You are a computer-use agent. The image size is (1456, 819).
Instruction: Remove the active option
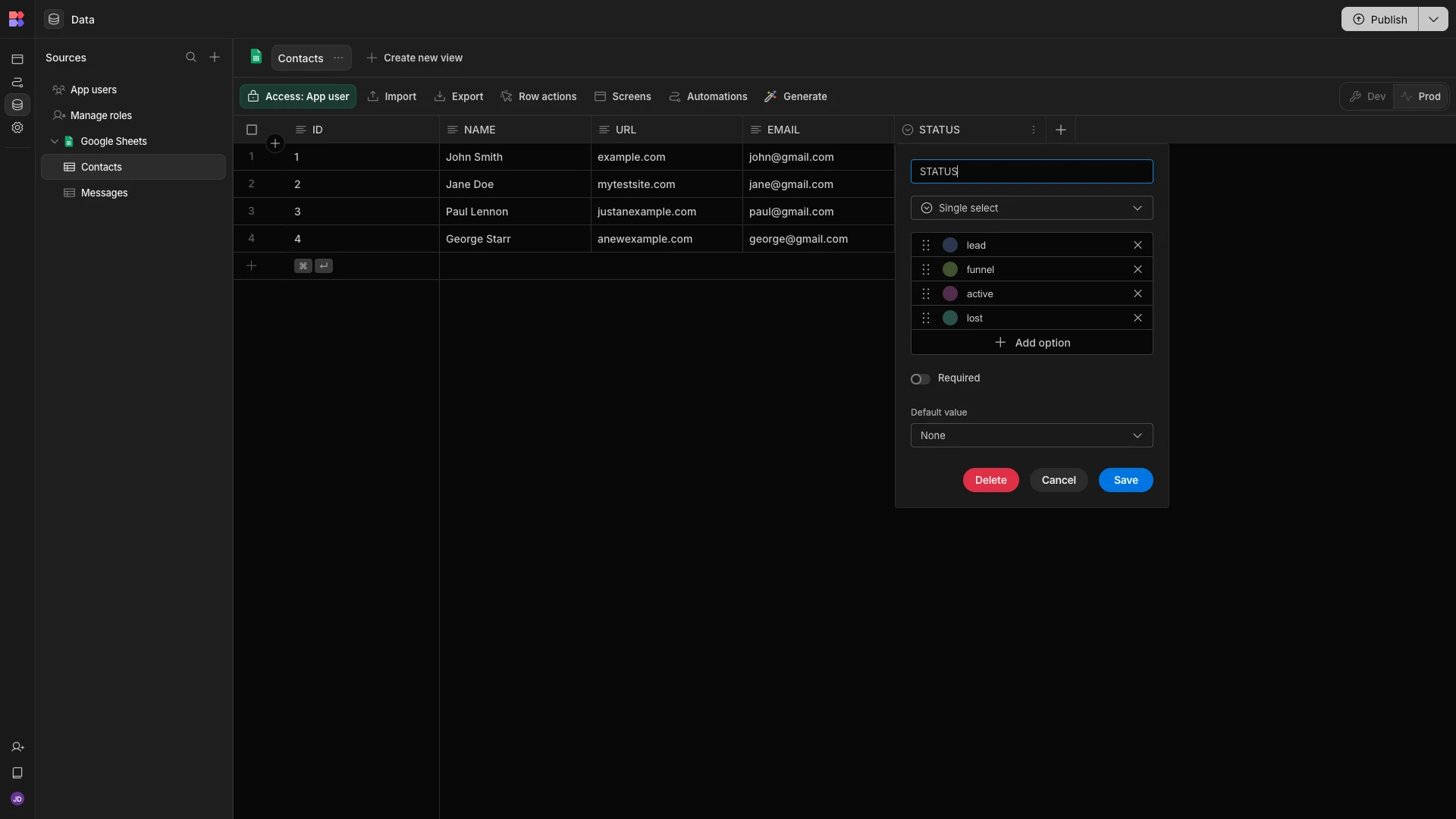coord(1137,293)
